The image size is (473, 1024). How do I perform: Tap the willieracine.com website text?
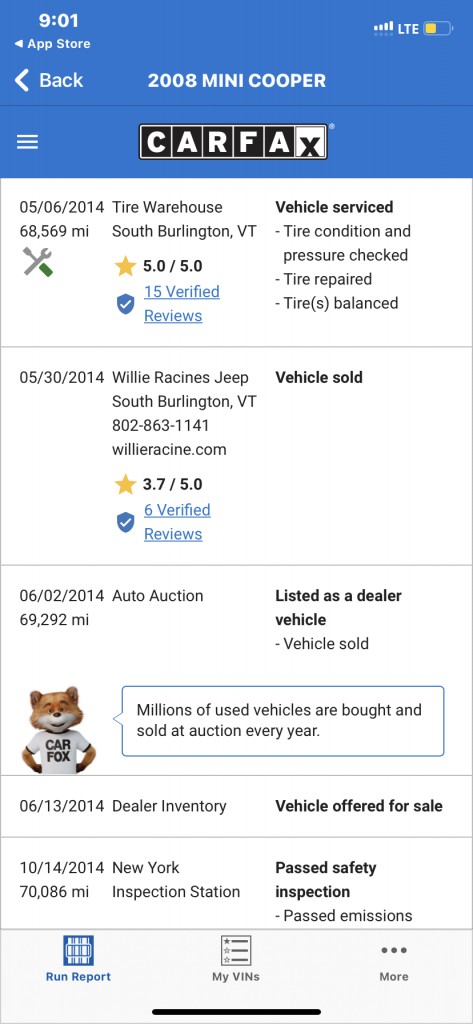(169, 449)
